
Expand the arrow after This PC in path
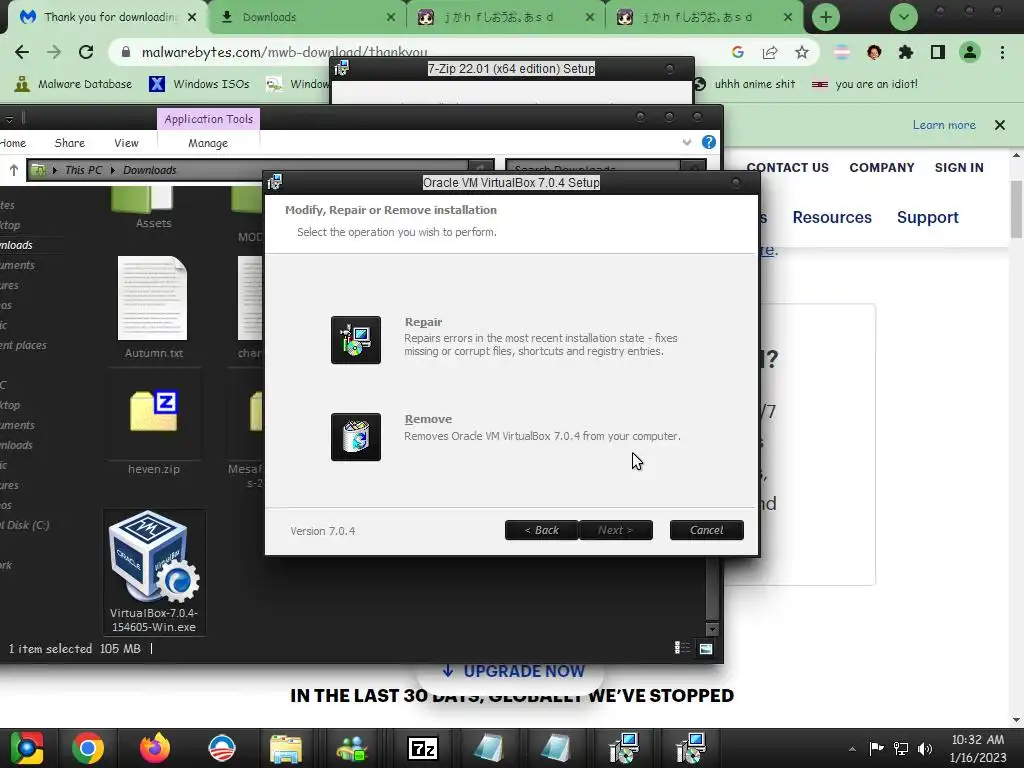pos(113,170)
